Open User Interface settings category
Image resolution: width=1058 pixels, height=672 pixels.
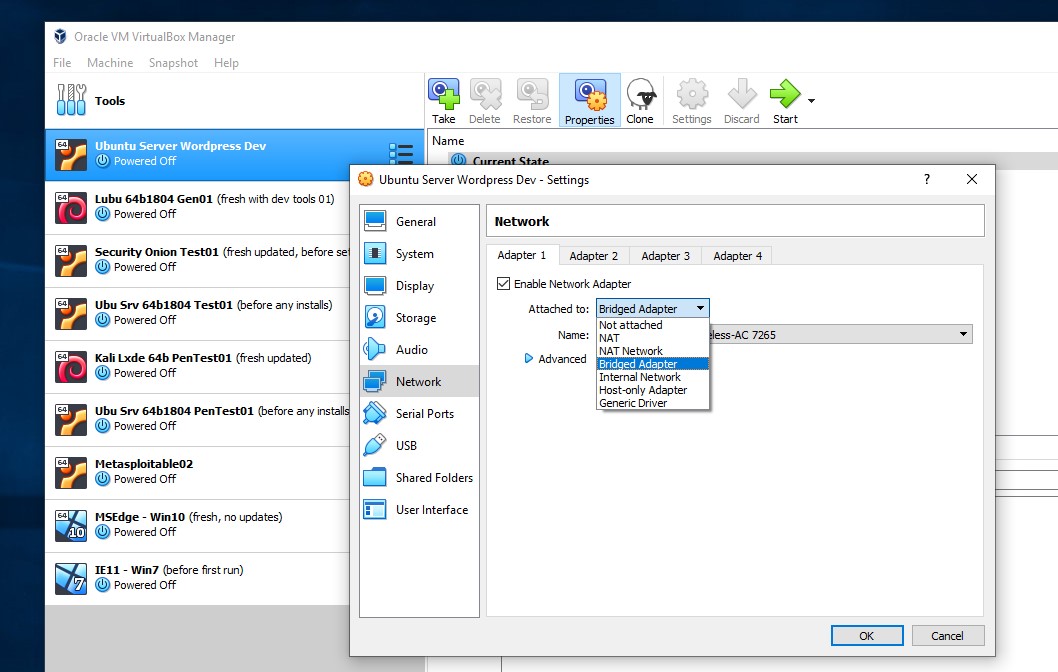pos(419,509)
